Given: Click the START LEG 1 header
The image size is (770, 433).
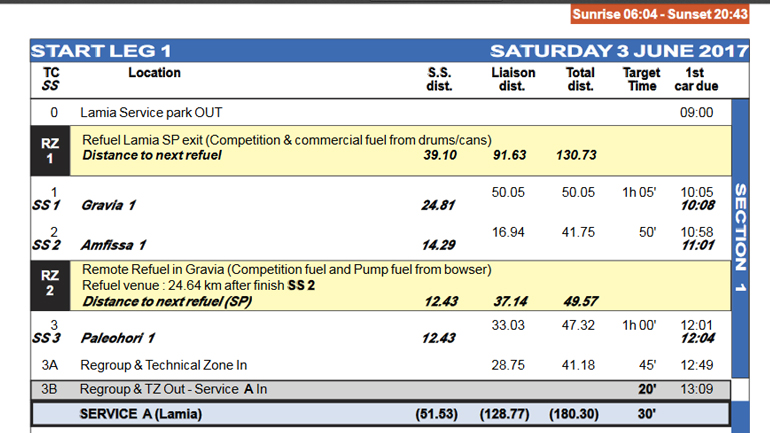Looking at the screenshot, I should (101, 50).
